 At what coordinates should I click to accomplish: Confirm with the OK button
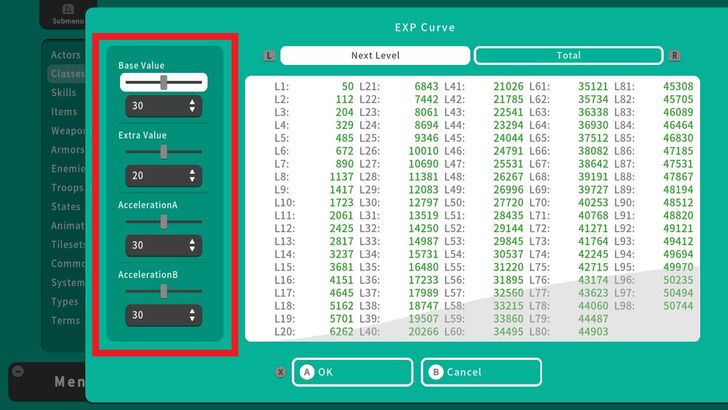click(352, 372)
